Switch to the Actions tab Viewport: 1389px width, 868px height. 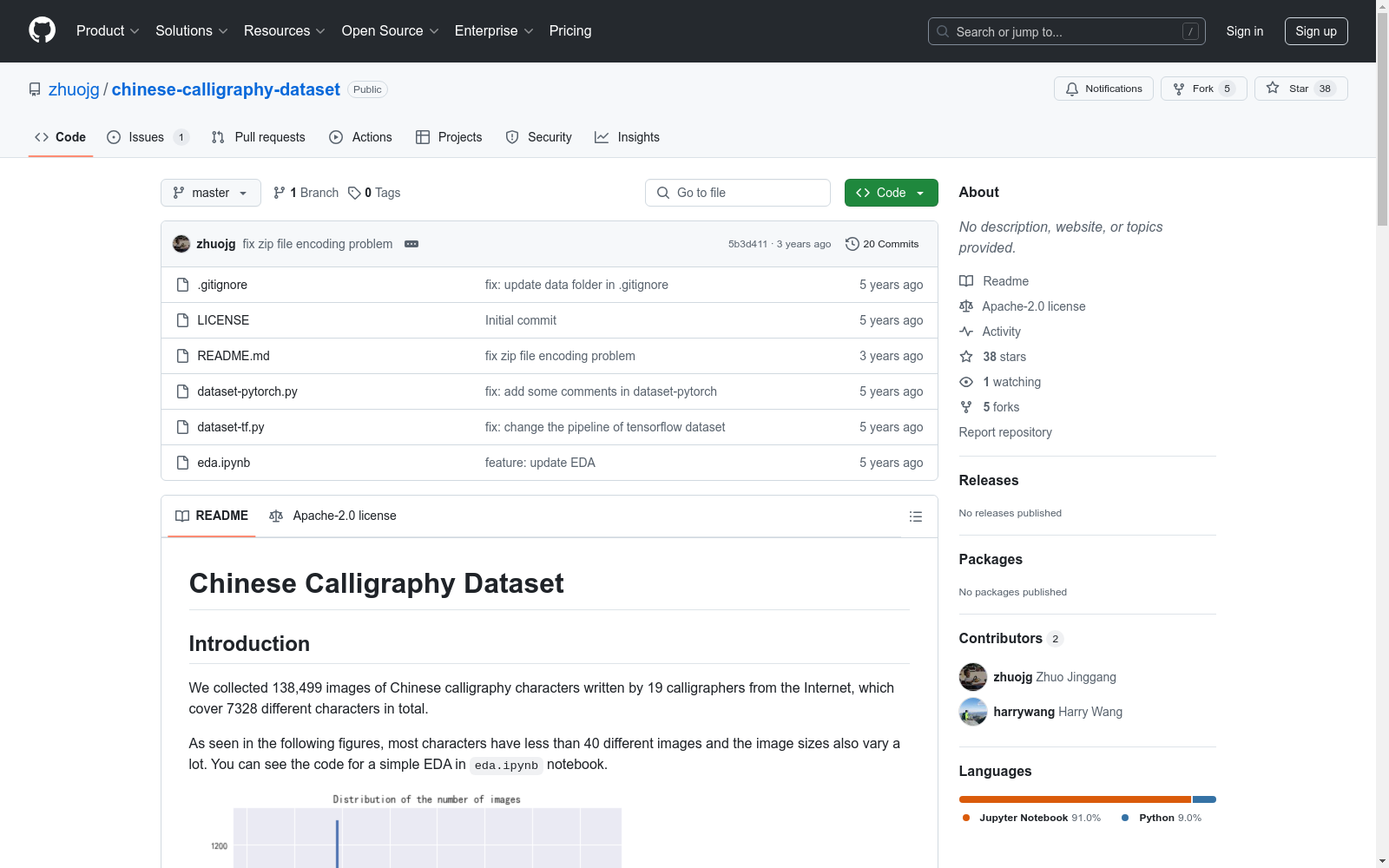(x=360, y=137)
